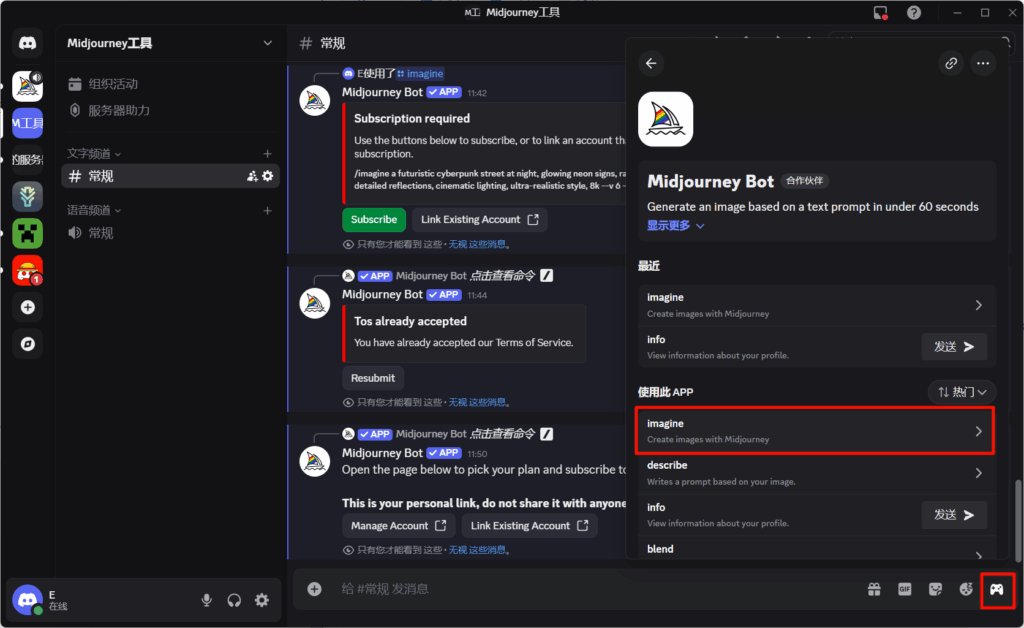Click Midjourney Bot name at 11:42 message
This screenshot has height=628, width=1024.
pyautogui.click(x=383, y=92)
